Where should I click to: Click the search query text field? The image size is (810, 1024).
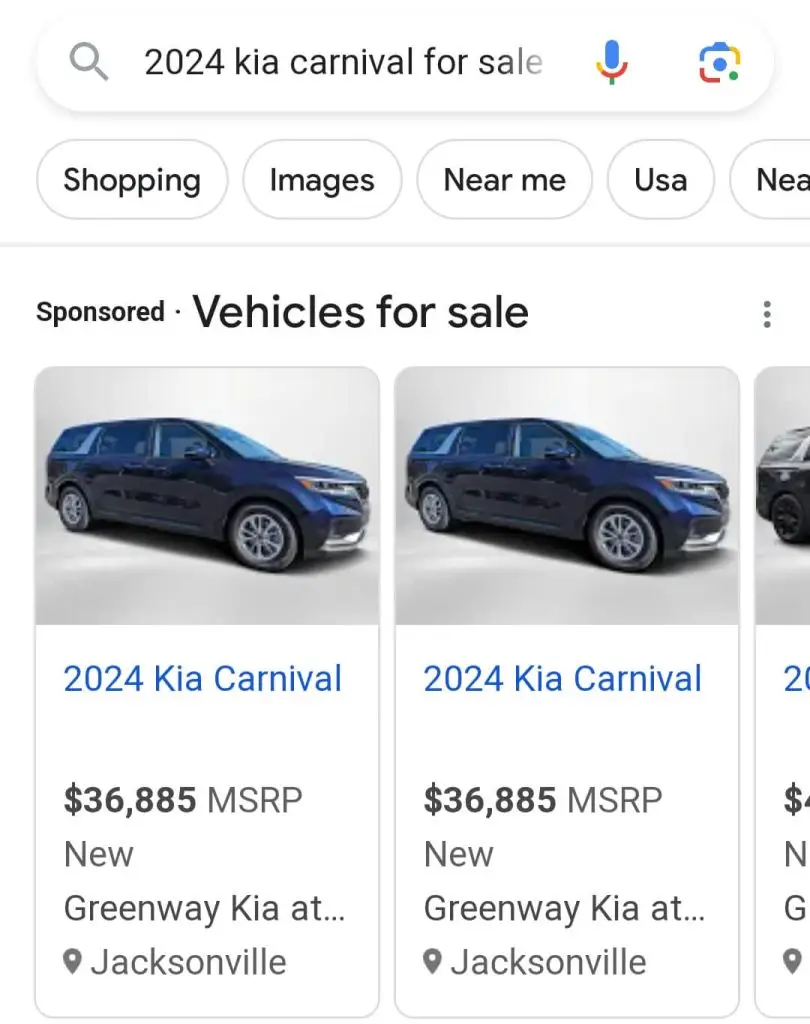pyautogui.click(x=343, y=63)
